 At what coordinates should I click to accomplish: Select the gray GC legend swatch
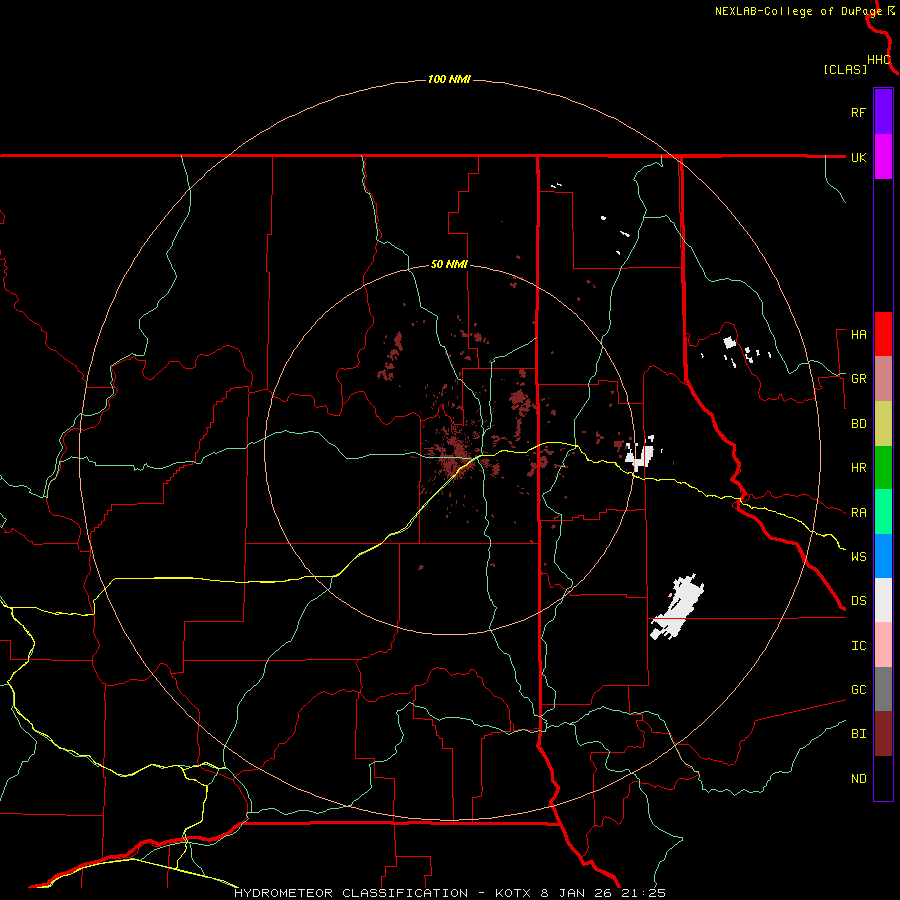(883, 689)
